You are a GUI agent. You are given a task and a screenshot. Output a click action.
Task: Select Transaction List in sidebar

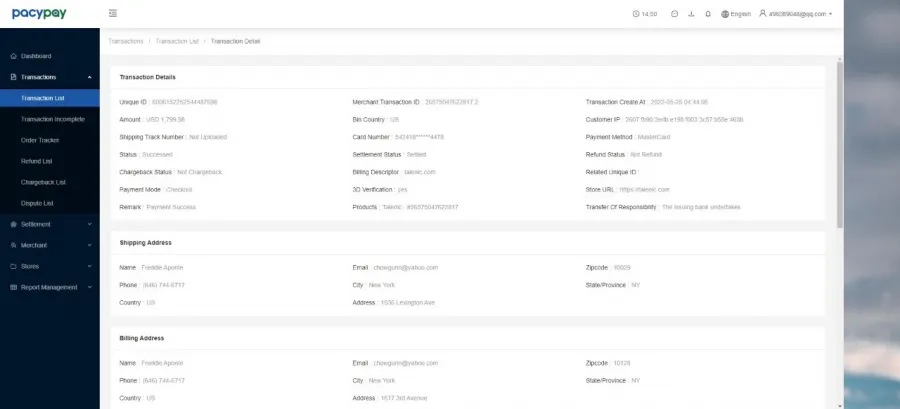point(50,98)
